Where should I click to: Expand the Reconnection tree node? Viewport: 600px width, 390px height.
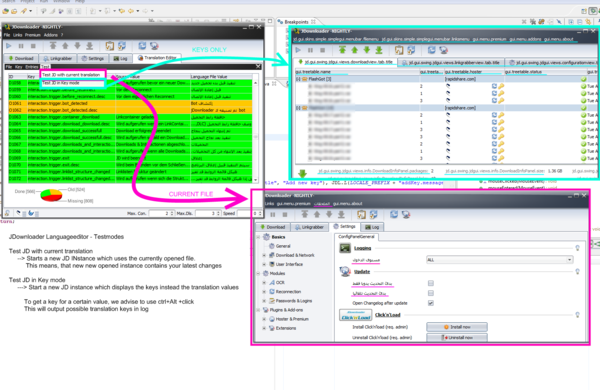(264, 292)
